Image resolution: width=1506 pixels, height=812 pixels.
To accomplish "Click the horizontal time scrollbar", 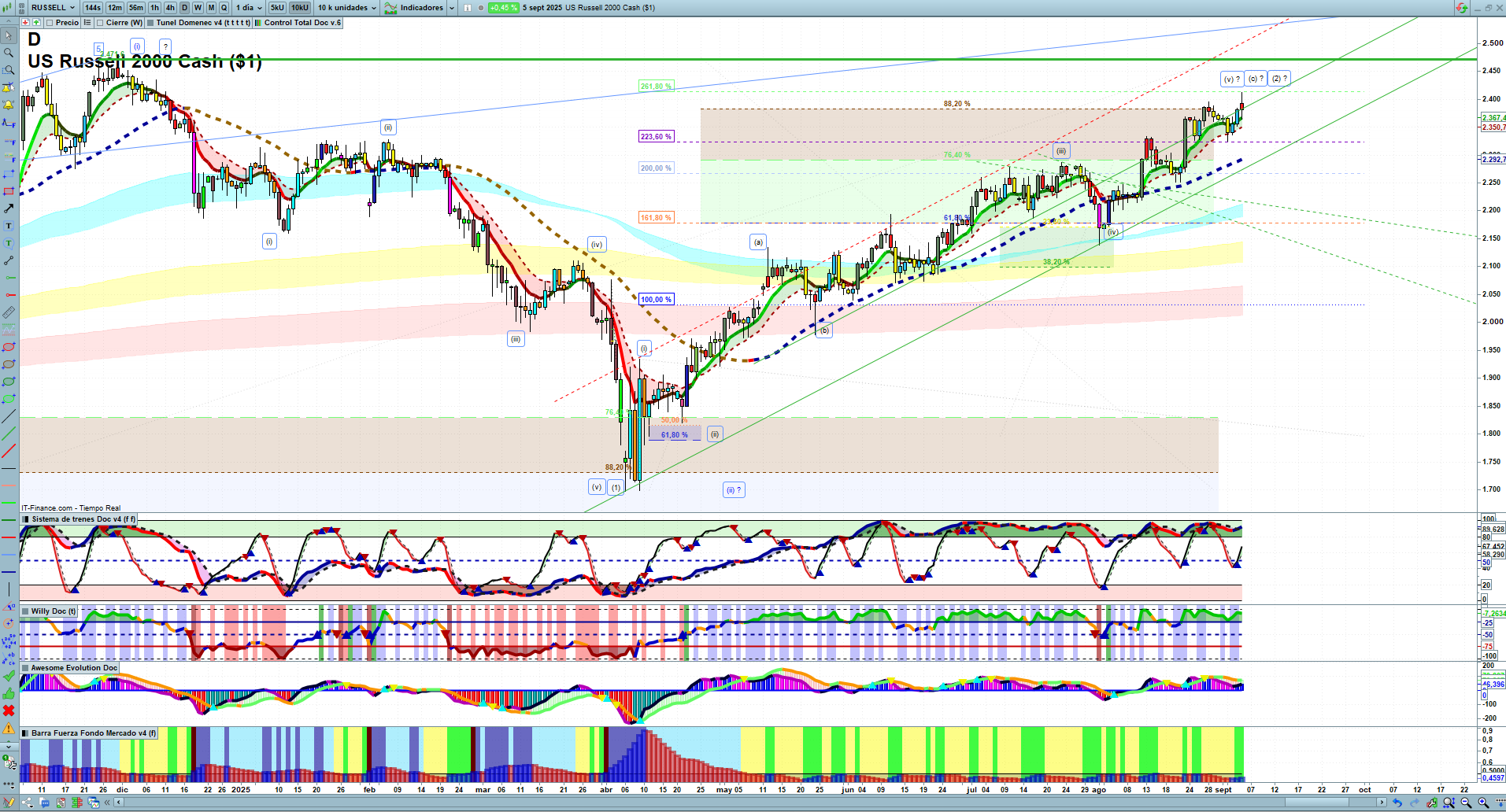I will pyautogui.click(x=750, y=803).
